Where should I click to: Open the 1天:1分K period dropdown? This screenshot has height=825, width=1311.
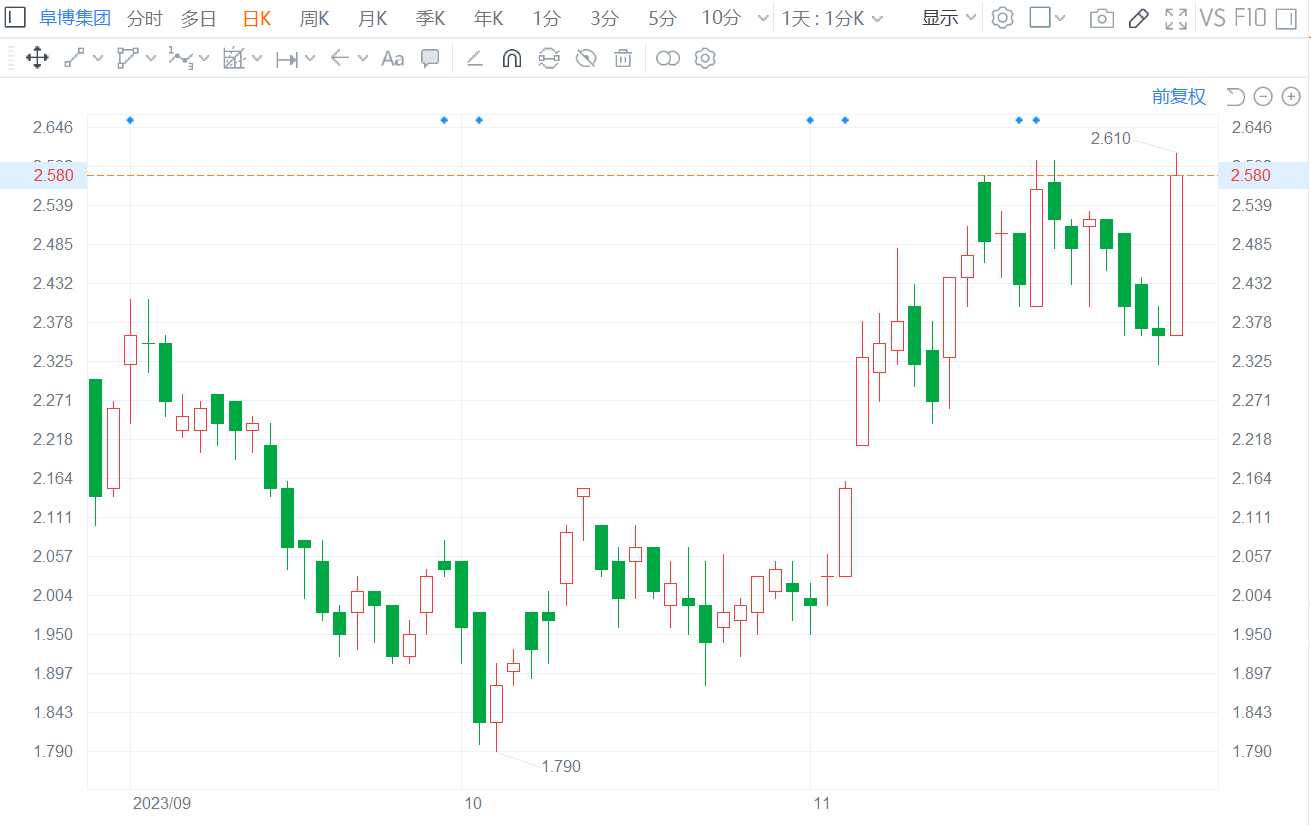pyautogui.click(x=833, y=18)
